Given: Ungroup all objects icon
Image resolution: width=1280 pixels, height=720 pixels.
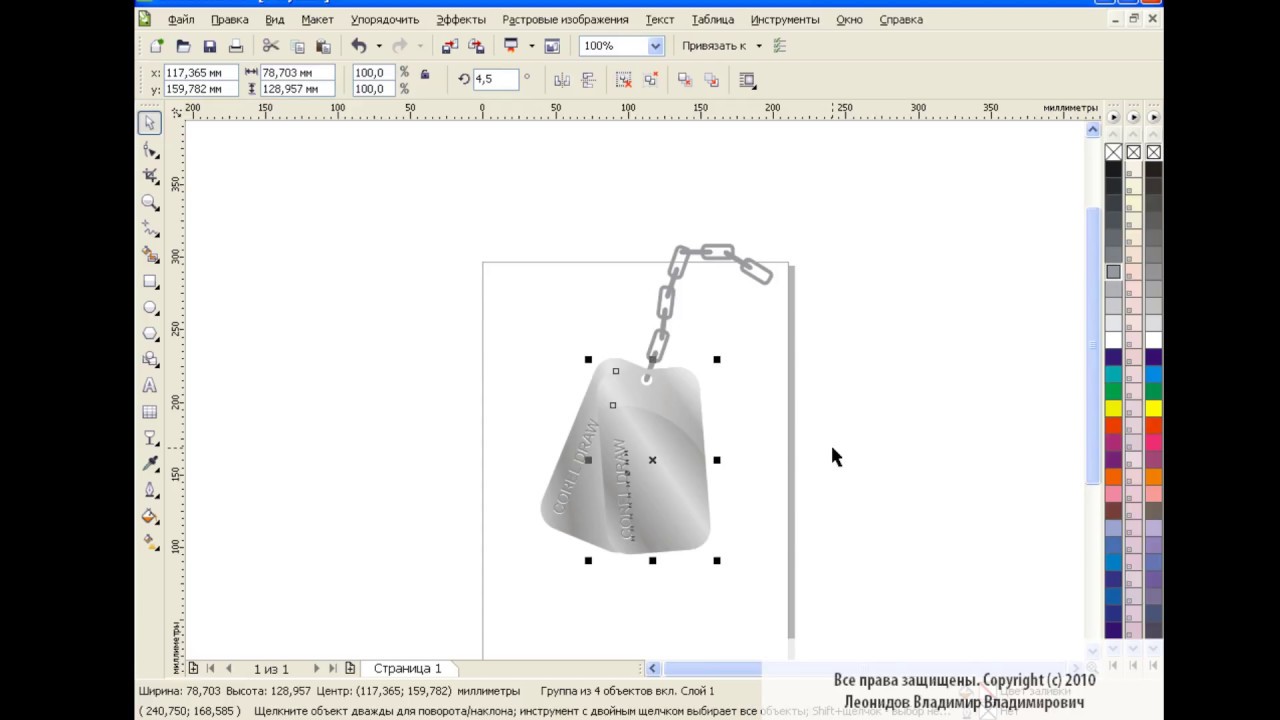Looking at the screenshot, I should [x=651, y=80].
